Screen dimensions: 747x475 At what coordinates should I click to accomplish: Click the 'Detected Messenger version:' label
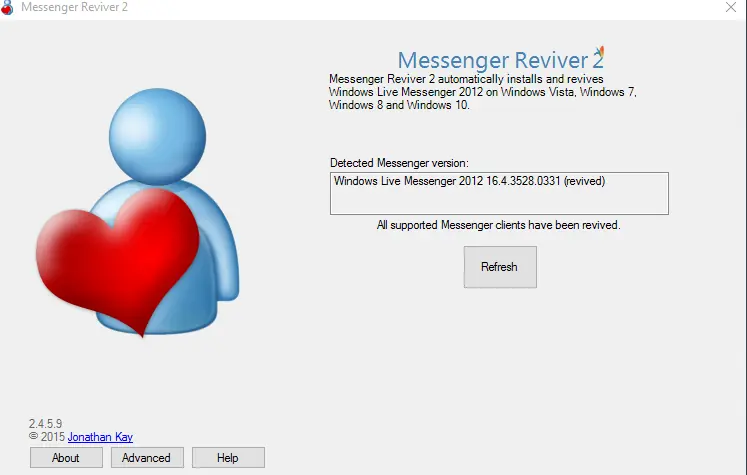point(399,163)
